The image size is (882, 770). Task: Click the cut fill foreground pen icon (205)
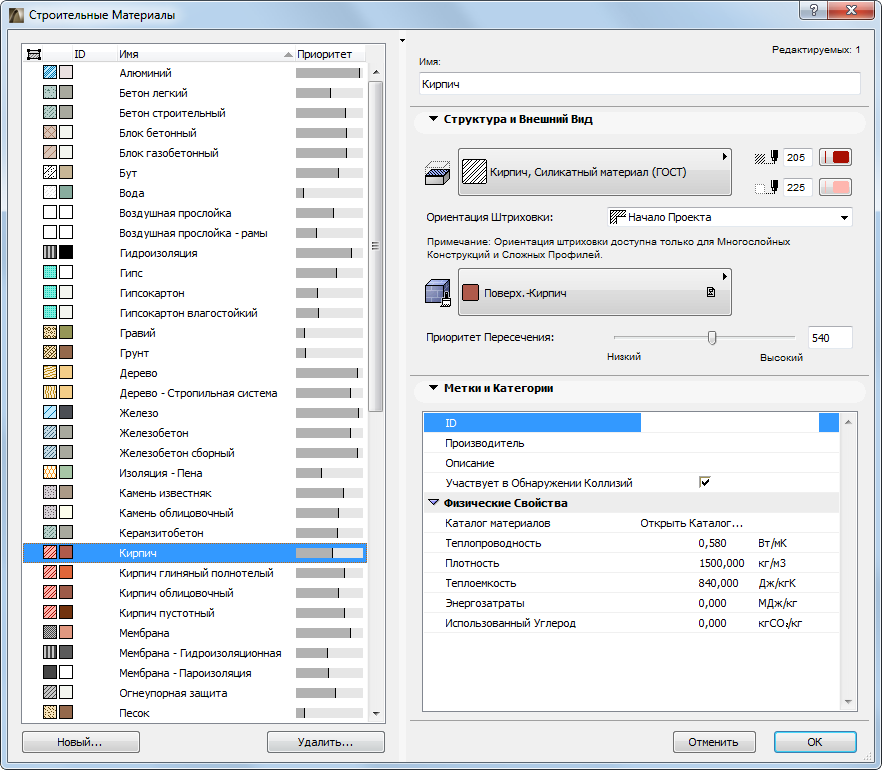point(766,157)
